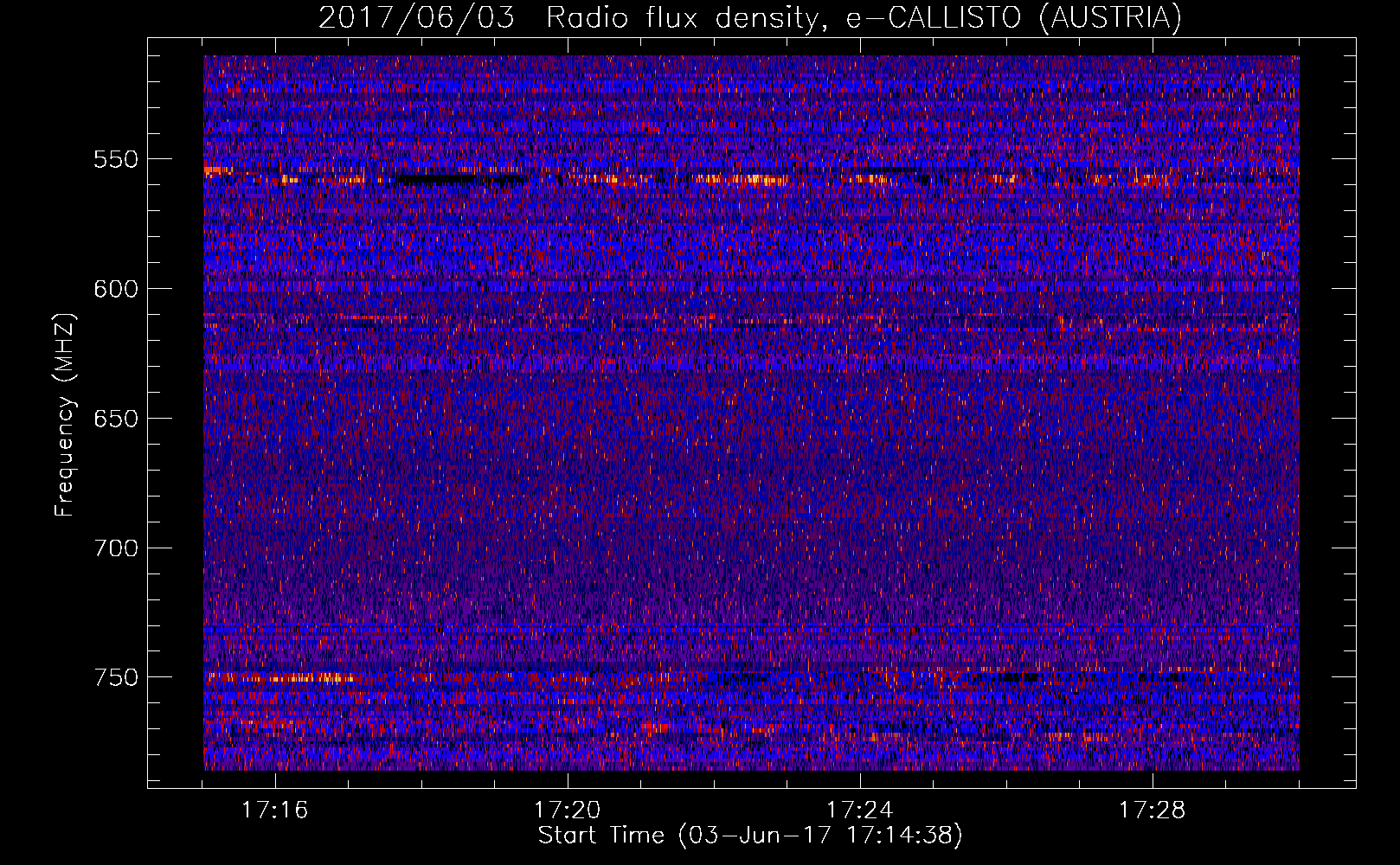The height and width of the screenshot is (865, 1400).
Task: Click the 'Start Time (03-Jun-17 17:14:38)' label
Action: (x=750, y=836)
